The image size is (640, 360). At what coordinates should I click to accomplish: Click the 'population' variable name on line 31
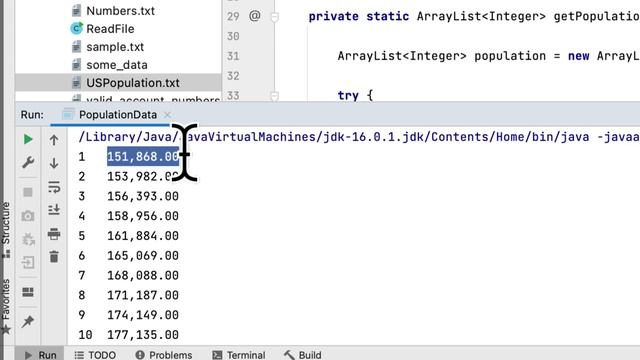tap(510, 56)
